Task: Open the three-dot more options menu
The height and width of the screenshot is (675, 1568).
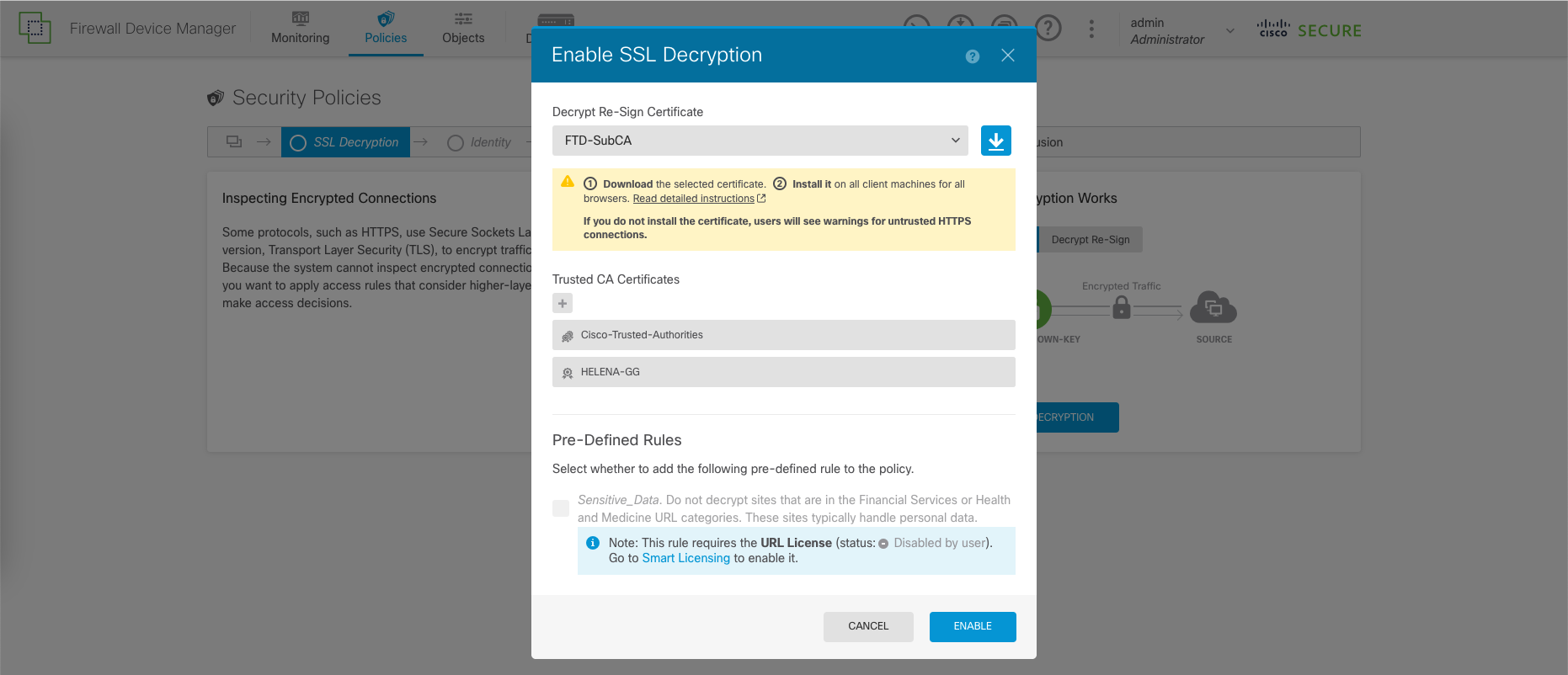Action: 1091,29
